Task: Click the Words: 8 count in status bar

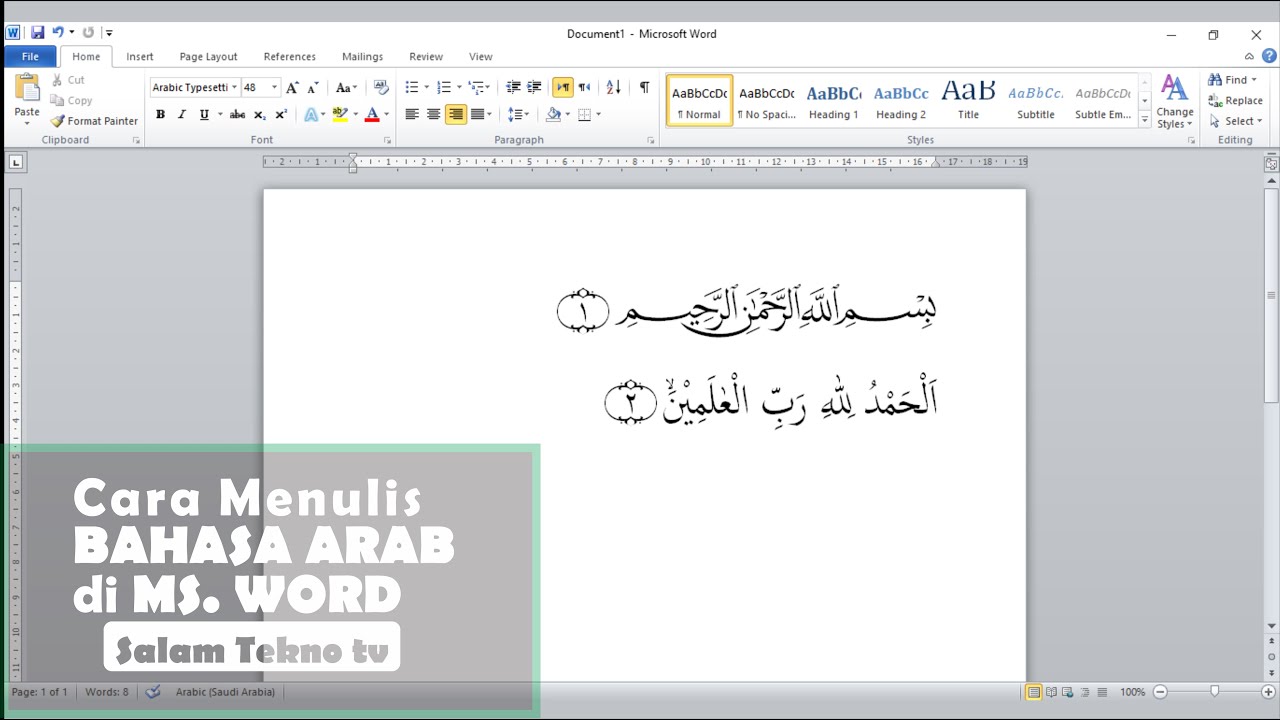Action: tap(107, 692)
